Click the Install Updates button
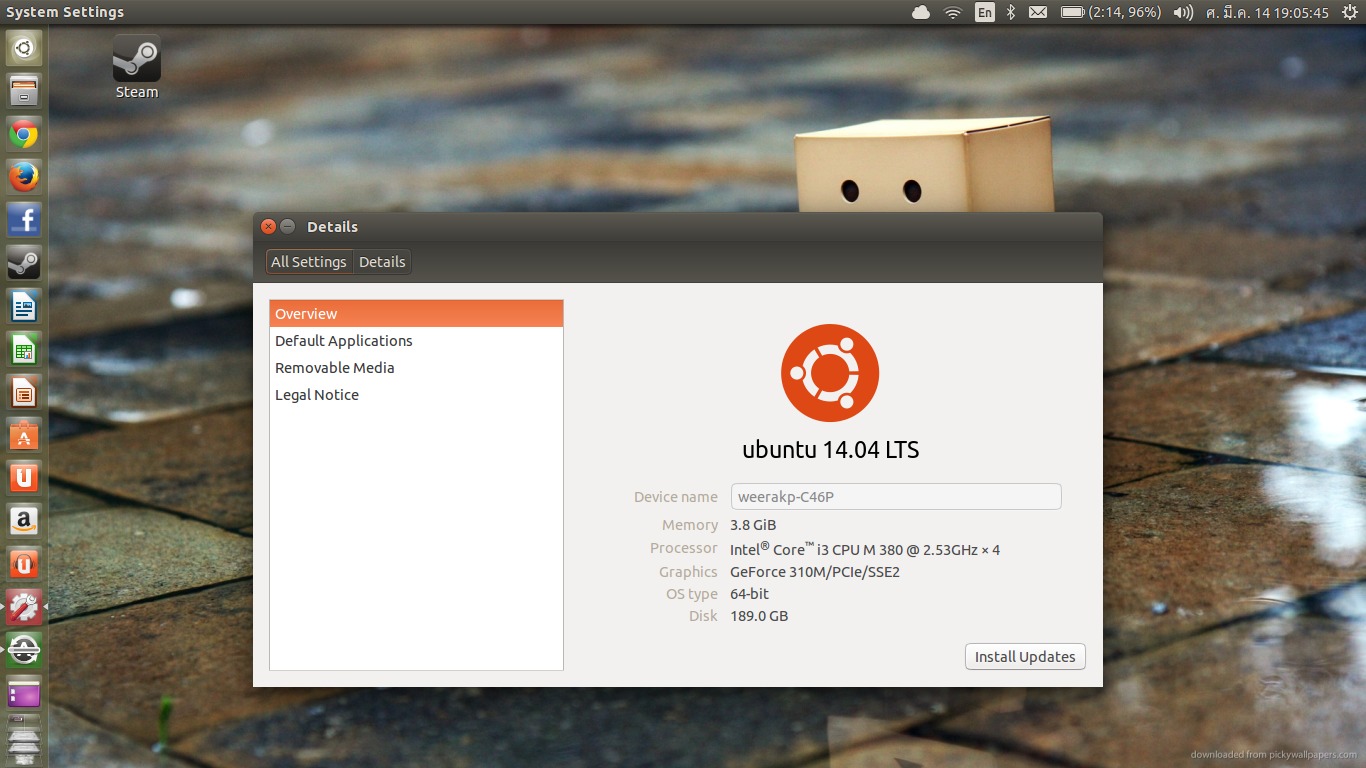Viewport: 1366px width, 768px height. tap(1025, 657)
